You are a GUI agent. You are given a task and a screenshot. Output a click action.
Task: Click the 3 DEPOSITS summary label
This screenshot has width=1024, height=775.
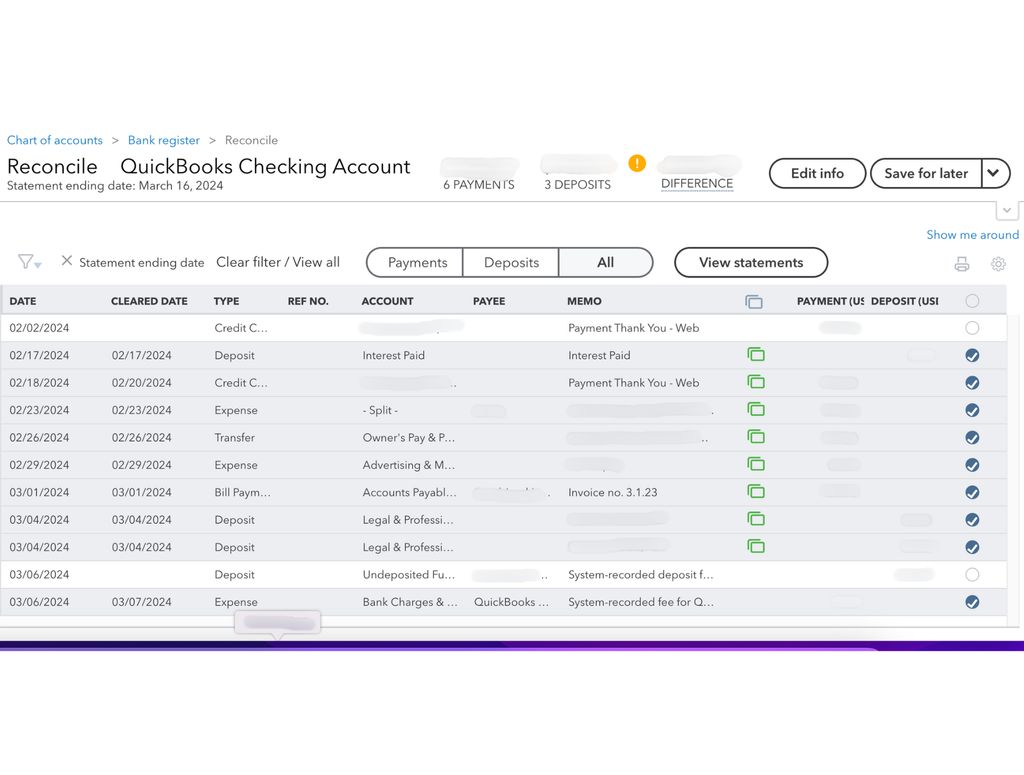pos(577,185)
